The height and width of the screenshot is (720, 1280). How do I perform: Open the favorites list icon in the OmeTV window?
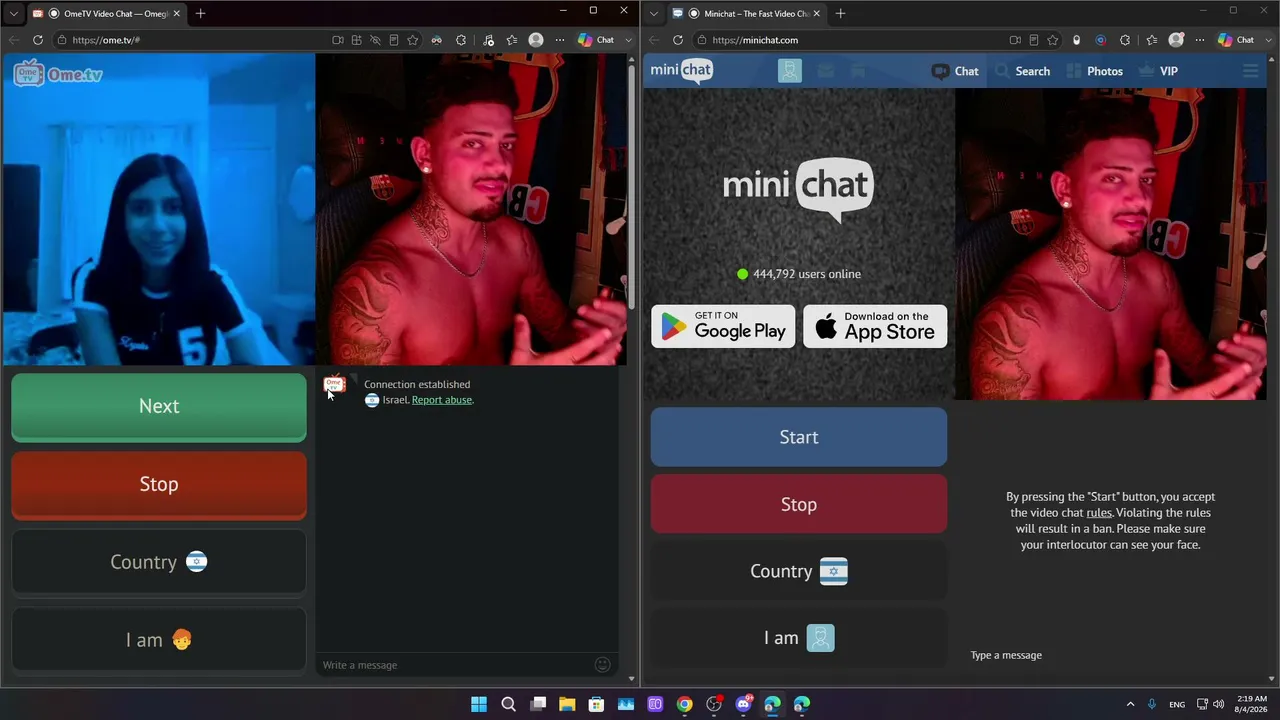(512, 40)
